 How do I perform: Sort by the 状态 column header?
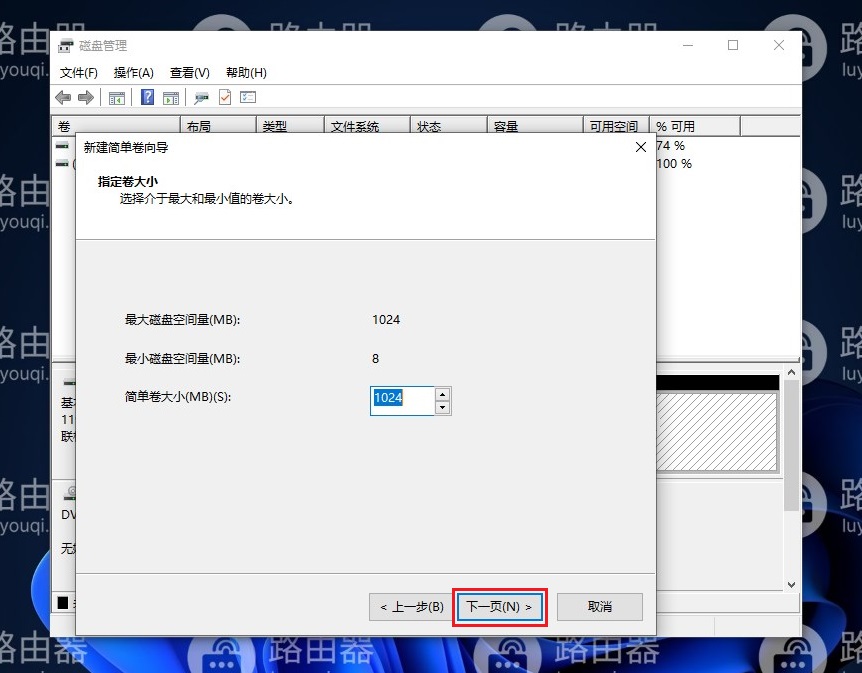tap(449, 126)
